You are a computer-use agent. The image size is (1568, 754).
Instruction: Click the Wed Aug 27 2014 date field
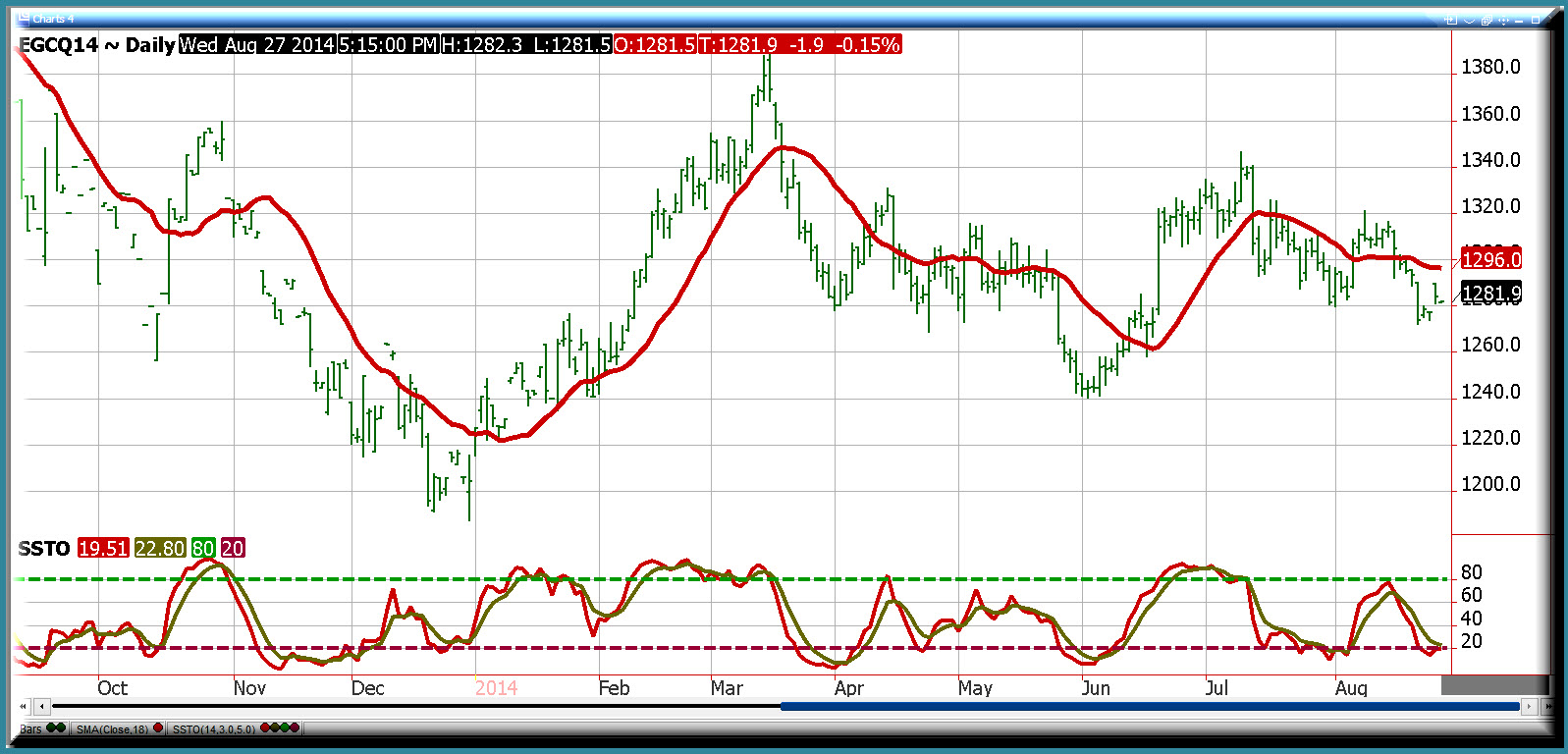point(257,45)
